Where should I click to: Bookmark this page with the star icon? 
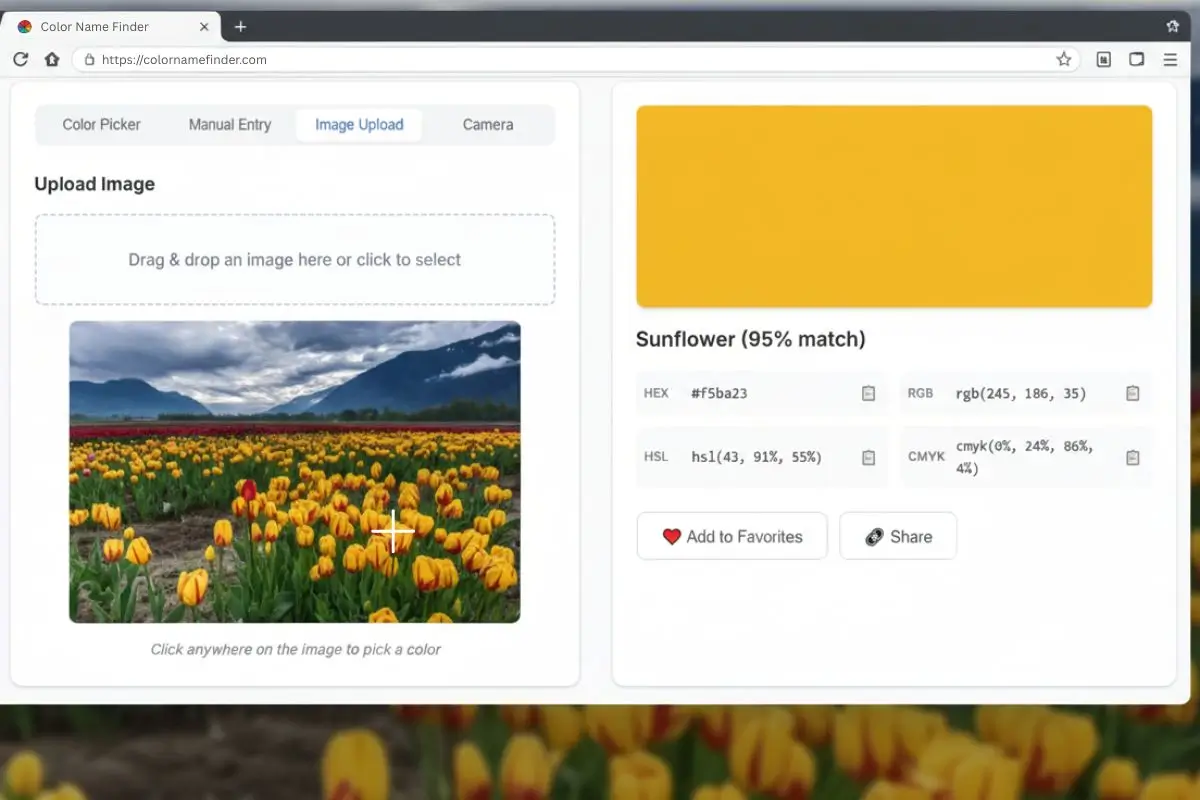click(x=1064, y=60)
